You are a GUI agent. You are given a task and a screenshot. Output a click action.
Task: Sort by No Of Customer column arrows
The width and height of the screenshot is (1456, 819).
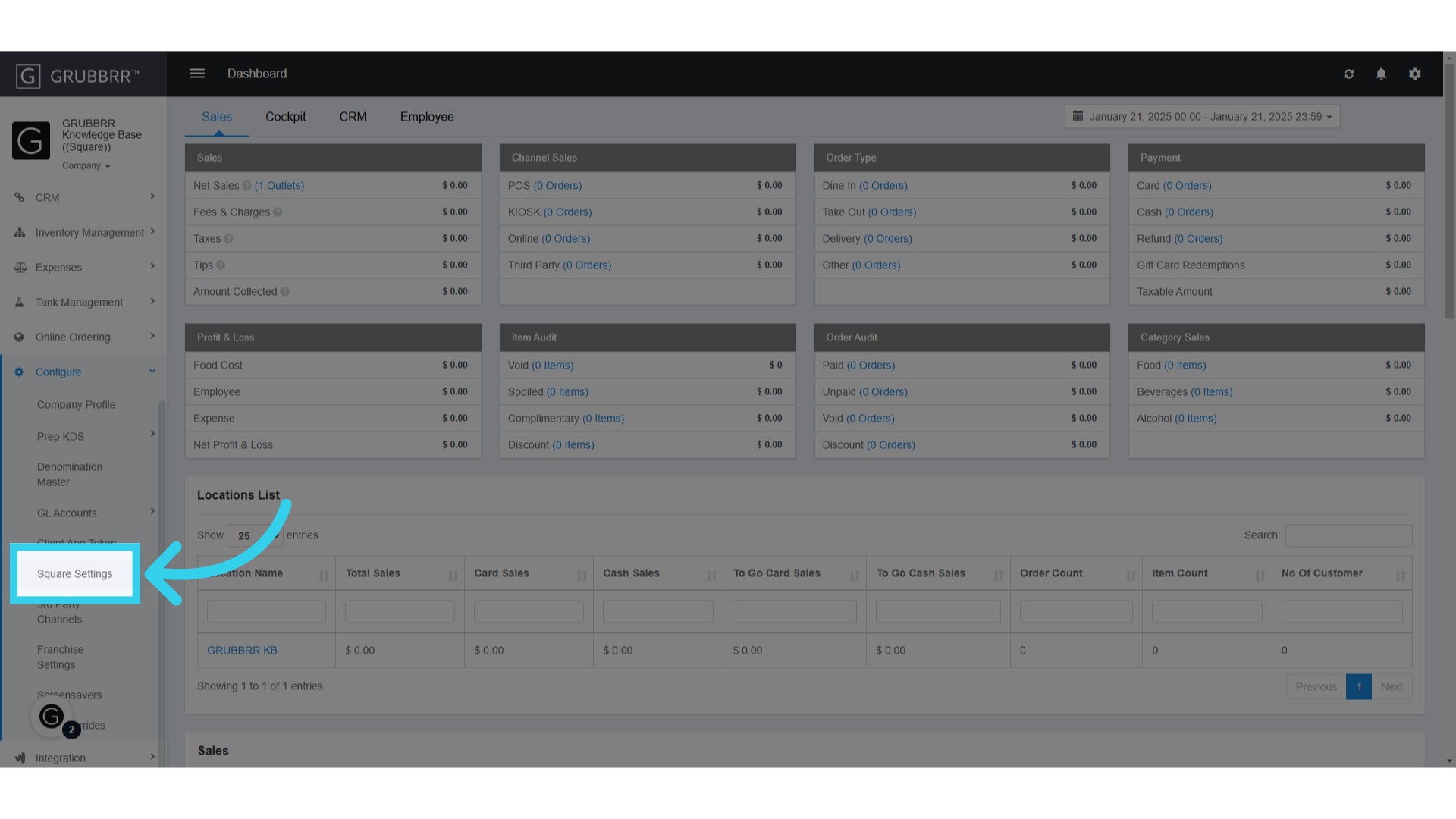[x=1400, y=576]
